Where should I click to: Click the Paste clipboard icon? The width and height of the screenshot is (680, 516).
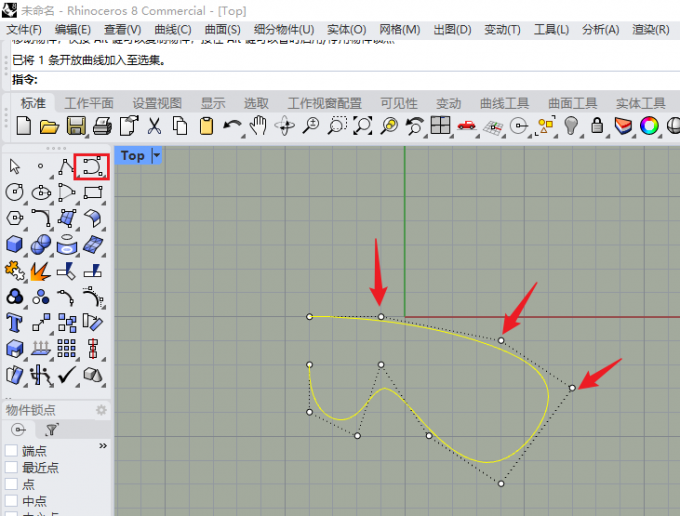tap(206, 126)
